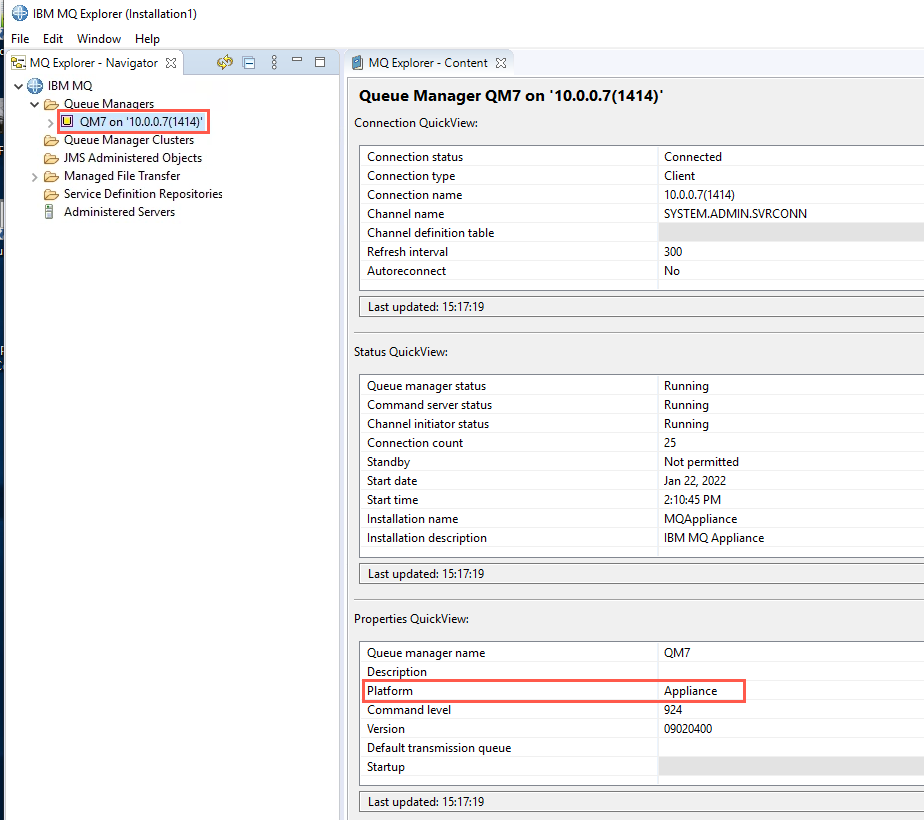
Task: Collapse the IBM MQ tree root
Action: pyautogui.click(x=18, y=86)
